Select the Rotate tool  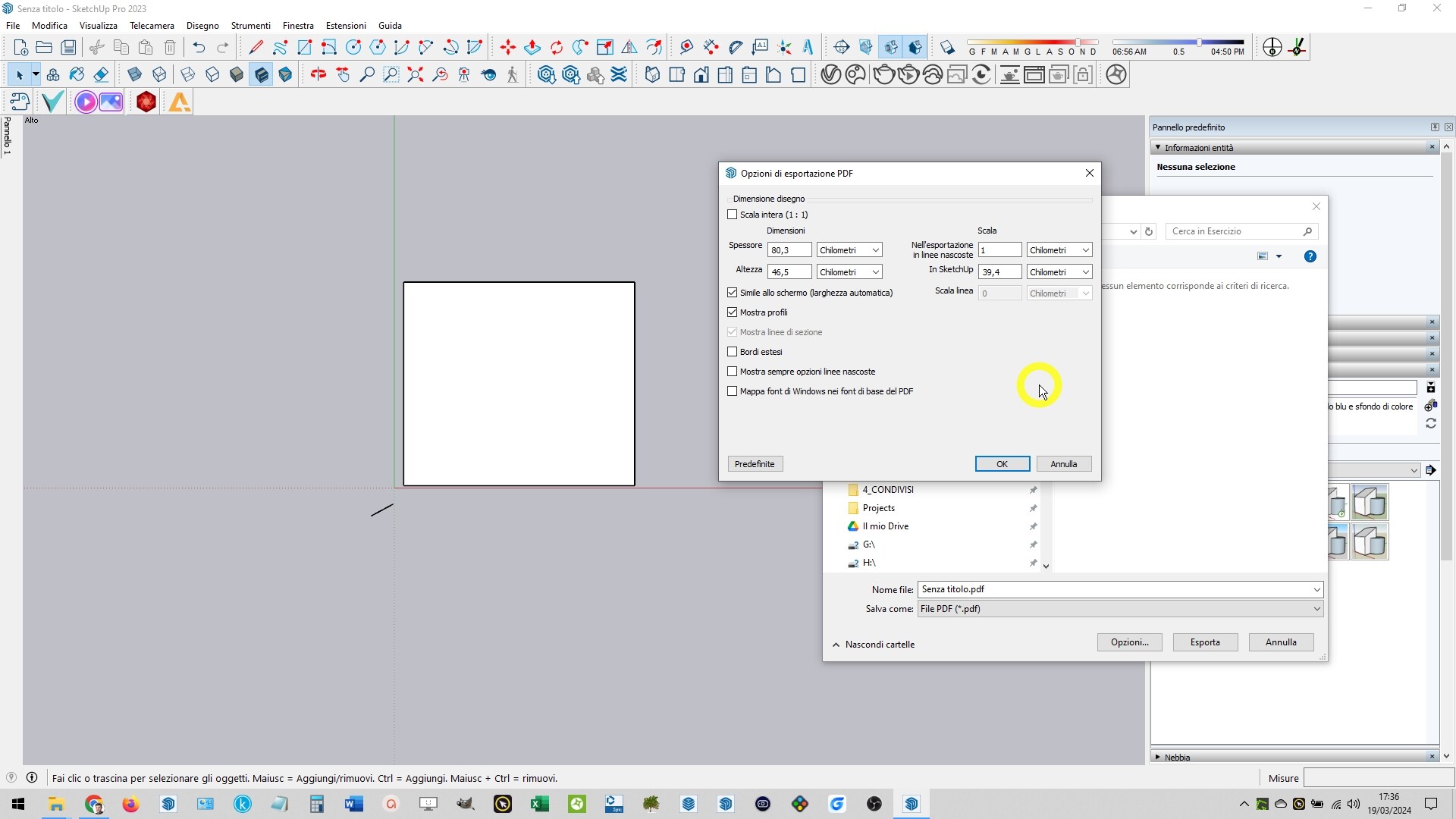tap(556, 48)
